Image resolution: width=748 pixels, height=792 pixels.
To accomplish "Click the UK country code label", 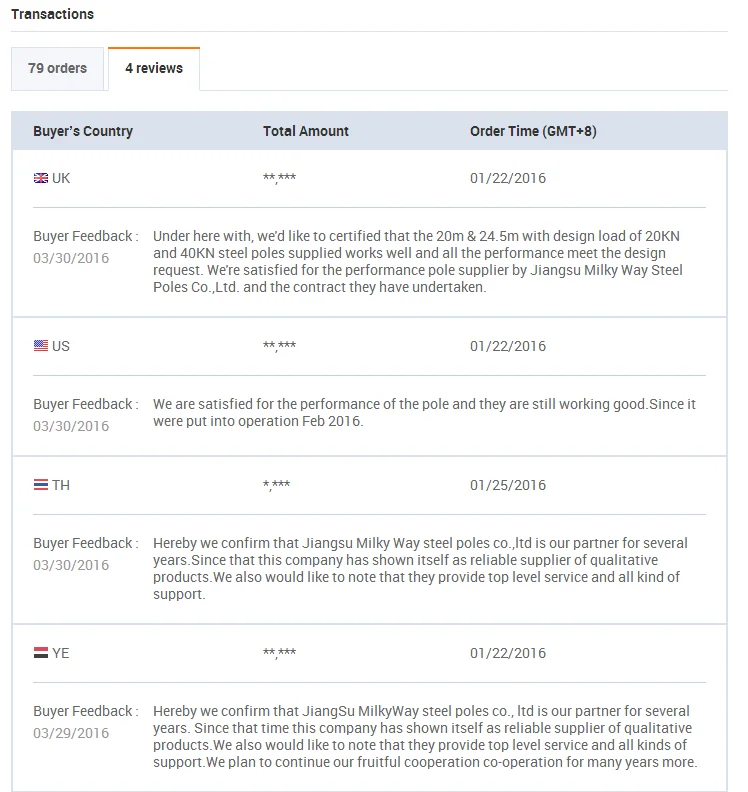I will pos(61,178).
